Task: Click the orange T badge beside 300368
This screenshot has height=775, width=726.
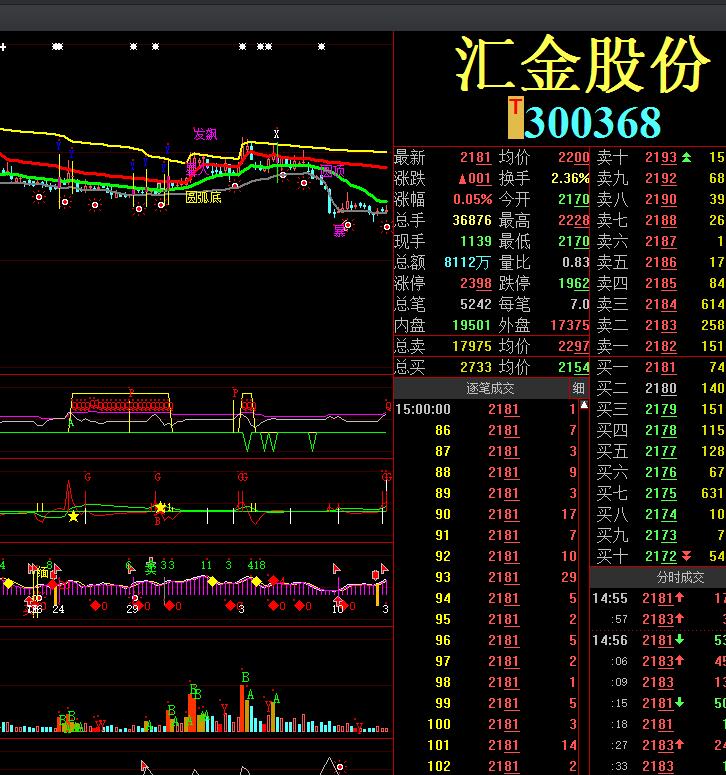Action: tap(515, 118)
